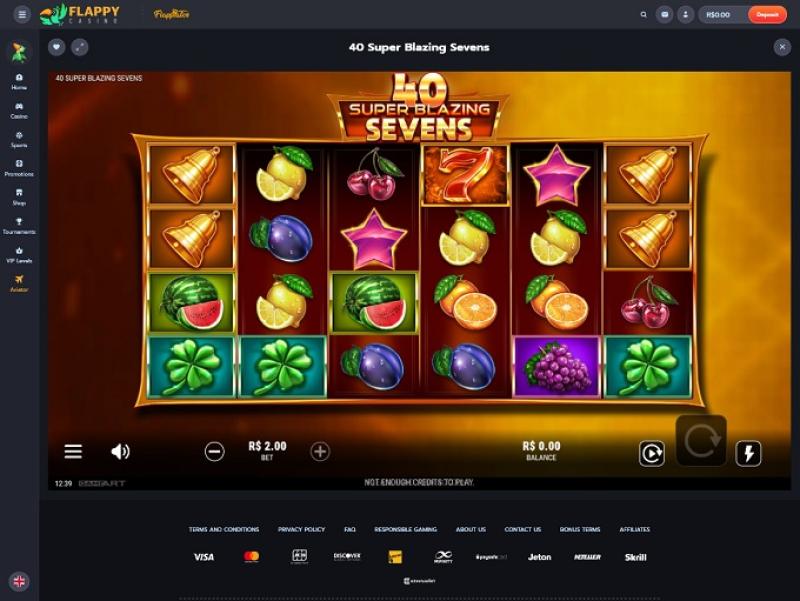Click the orange Deposit button
This screenshot has width=800, height=601.
click(x=767, y=15)
